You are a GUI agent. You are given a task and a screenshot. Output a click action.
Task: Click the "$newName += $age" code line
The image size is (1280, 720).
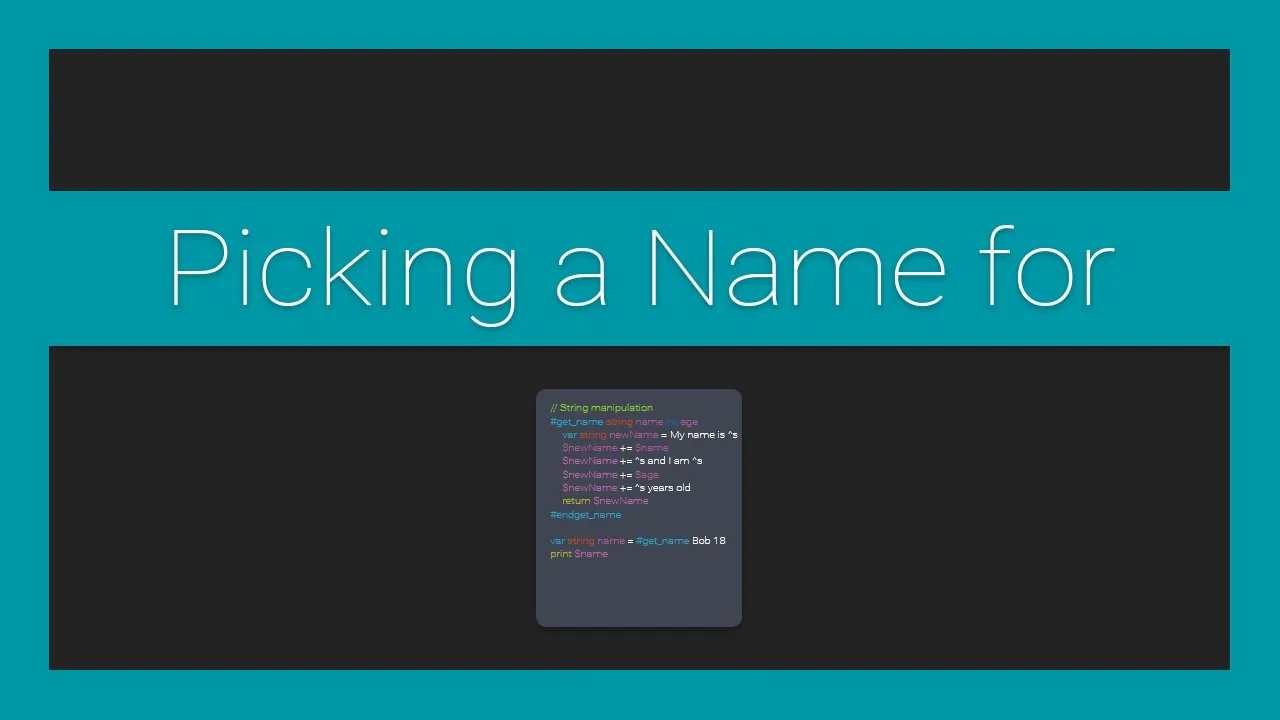pyautogui.click(x=610, y=475)
